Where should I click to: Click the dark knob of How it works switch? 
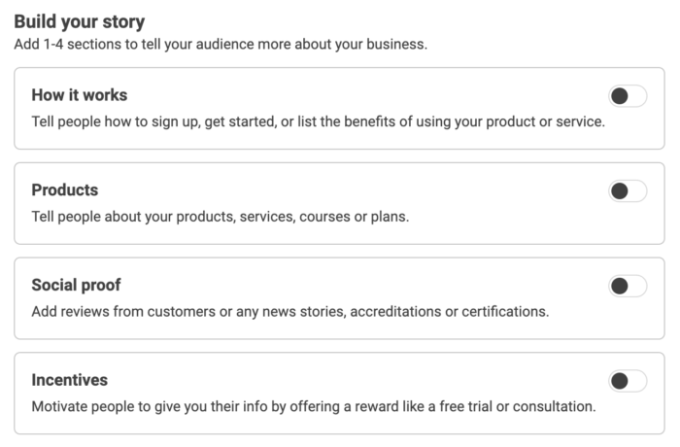(619, 96)
